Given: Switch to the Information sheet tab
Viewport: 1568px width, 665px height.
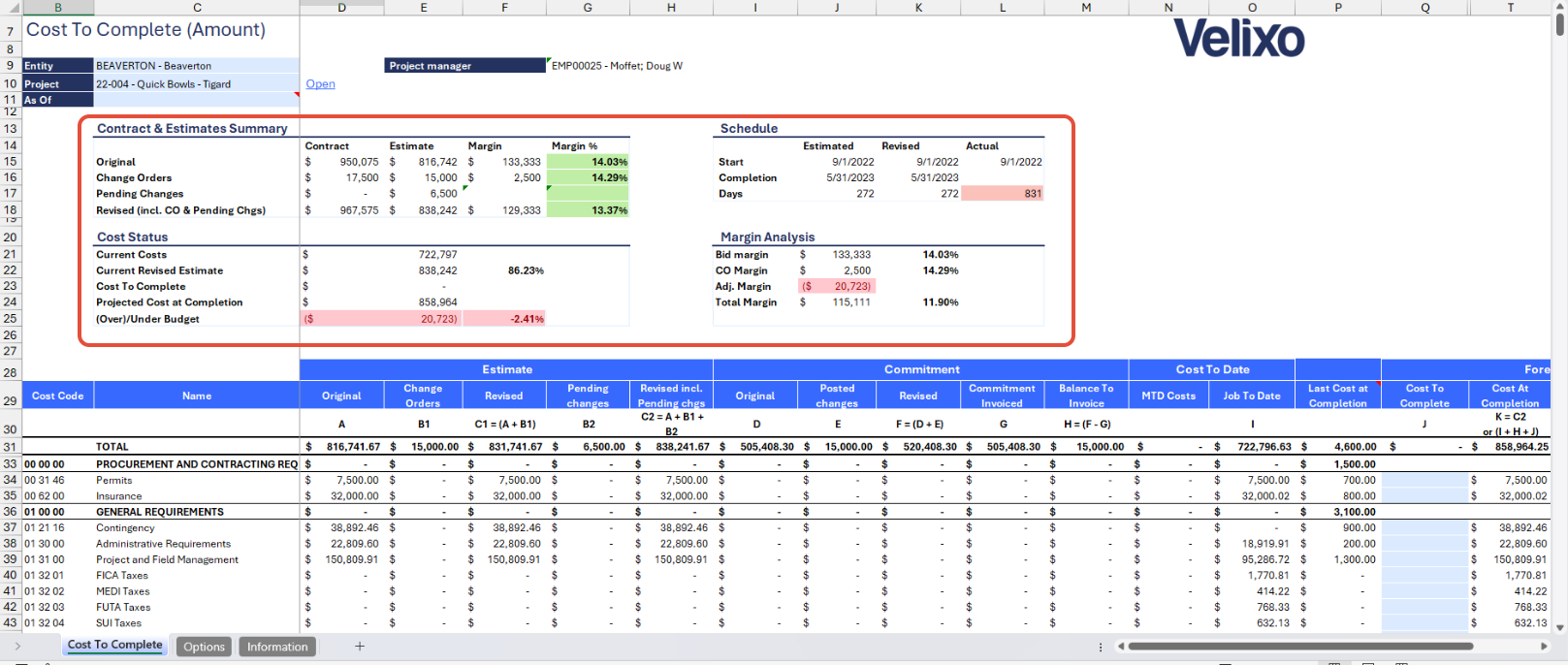Looking at the screenshot, I should (277, 647).
